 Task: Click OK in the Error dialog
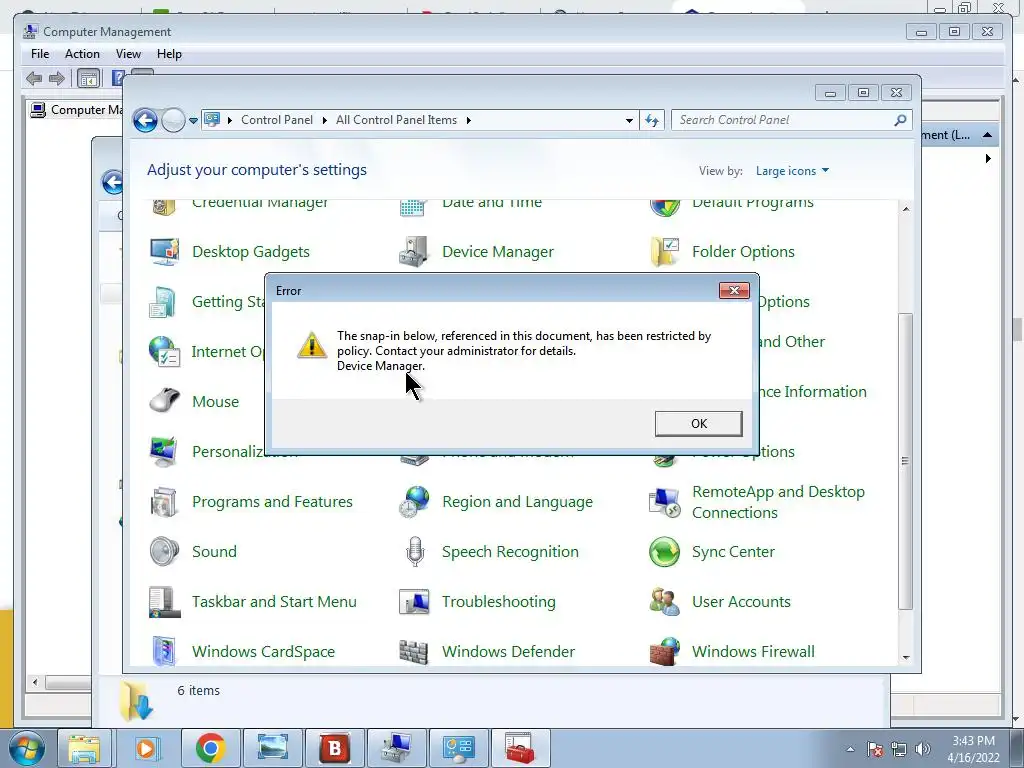click(x=698, y=423)
